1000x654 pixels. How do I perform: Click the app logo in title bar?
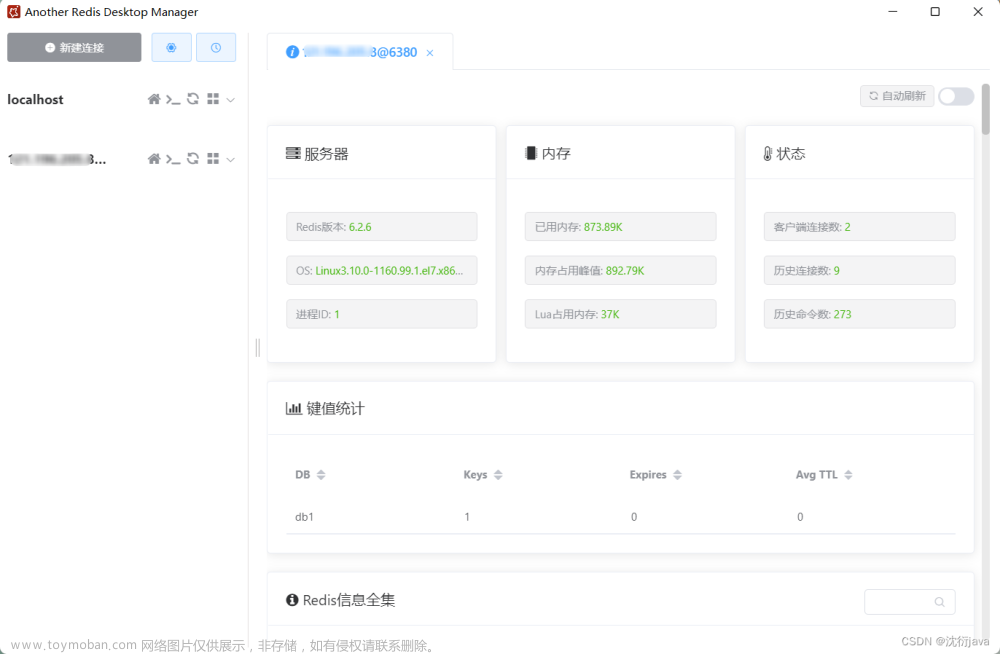click(13, 11)
